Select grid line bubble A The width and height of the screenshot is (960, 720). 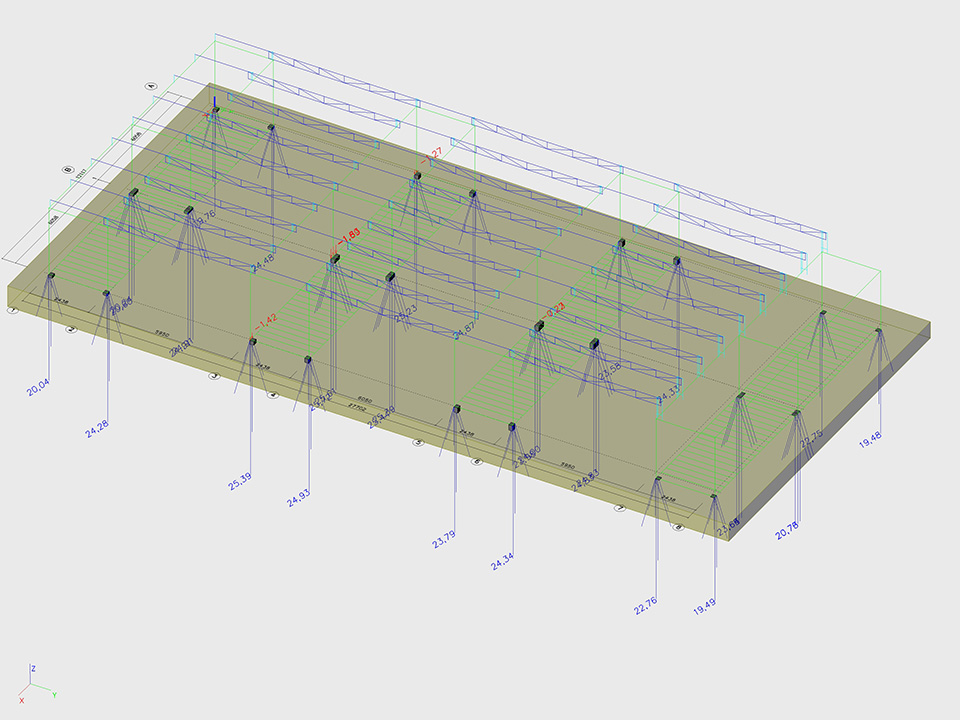point(152,86)
